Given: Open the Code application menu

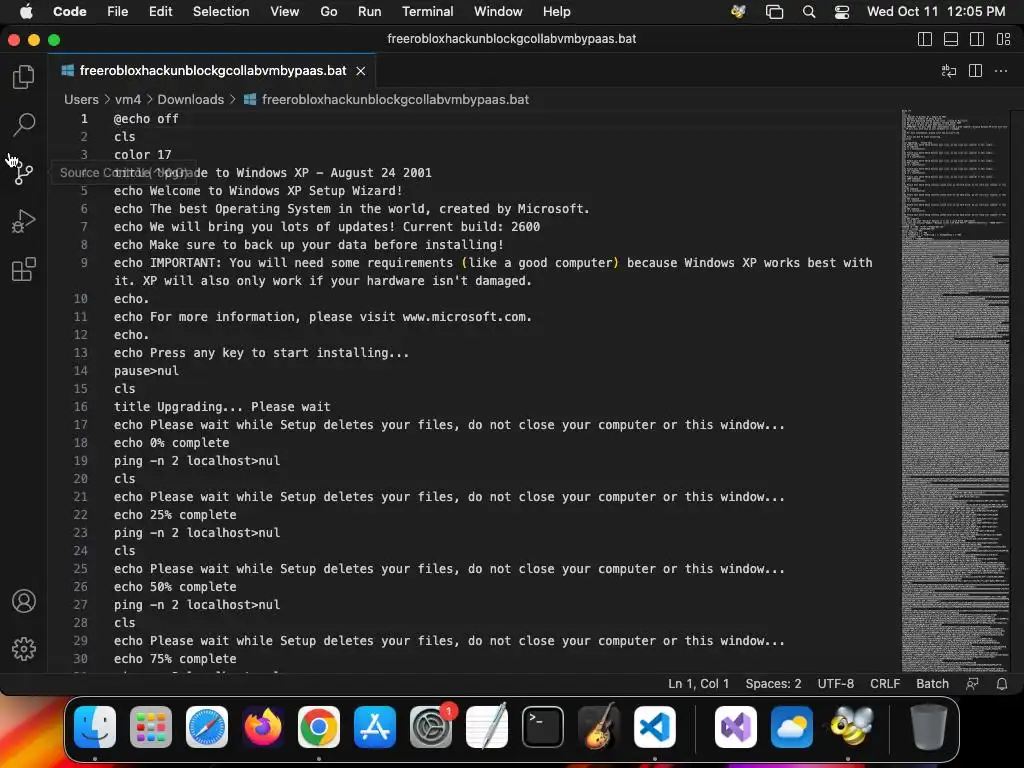Looking at the screenshot, I should 70,12.
